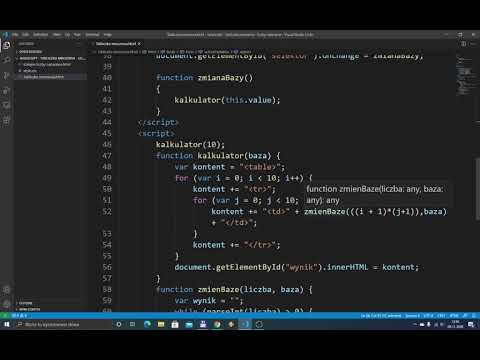This screenshot has width=480, height=360.
Task: Change language mode via HTML status item
Action: coord(454,315)
